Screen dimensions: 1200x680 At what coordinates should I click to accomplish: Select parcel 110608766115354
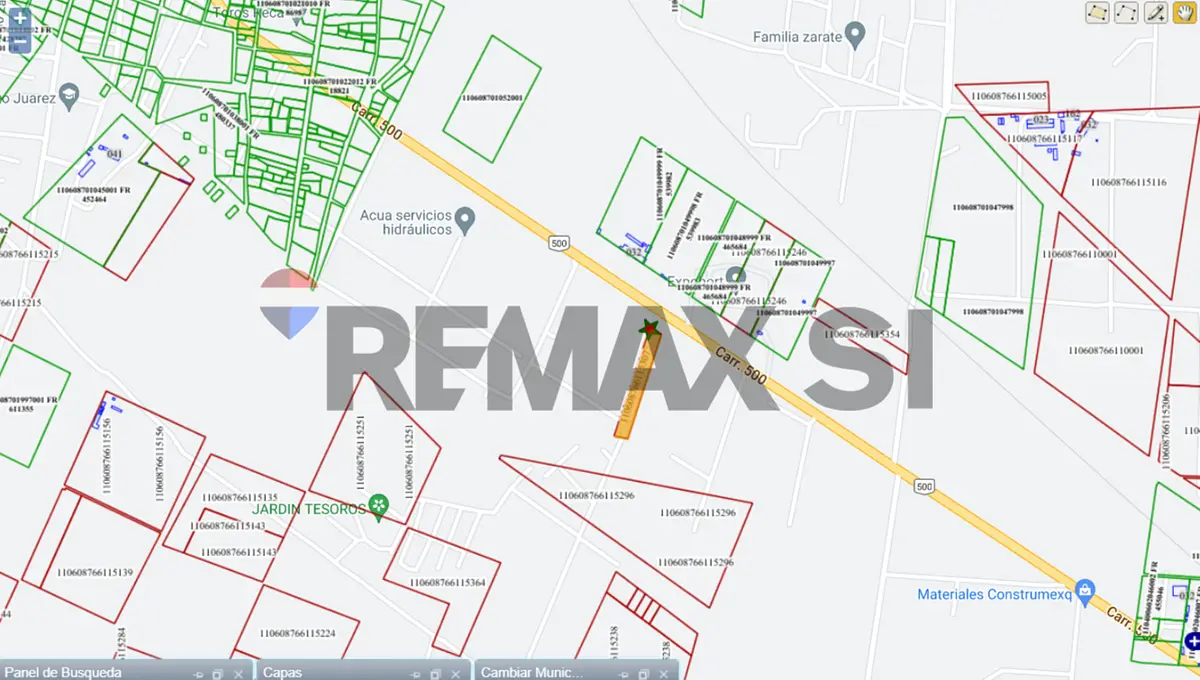click(862, 334)
